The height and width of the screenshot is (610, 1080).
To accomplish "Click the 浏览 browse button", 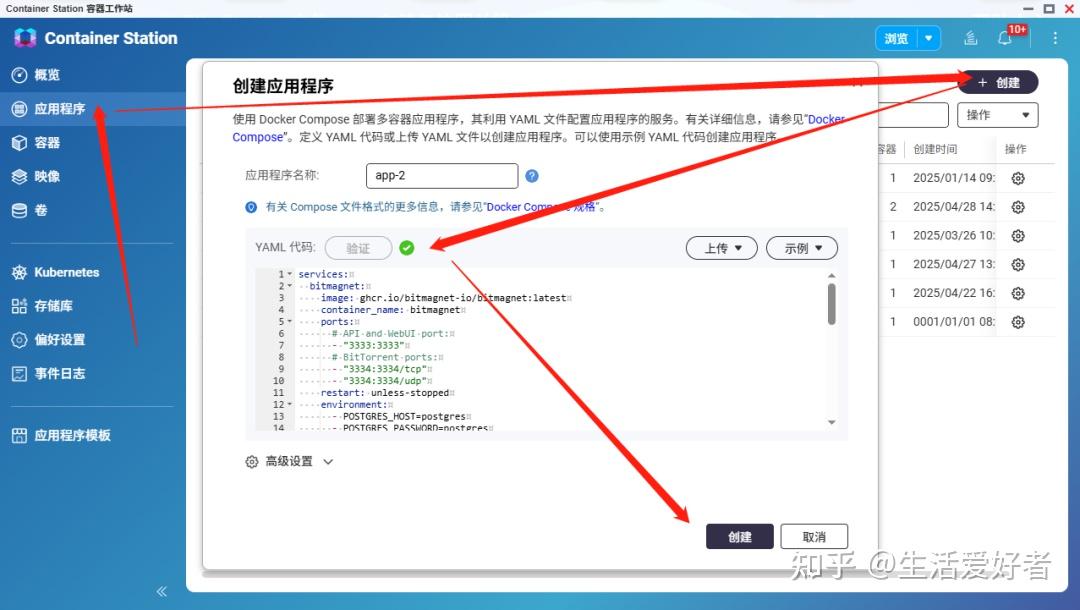I will tap(896, 39).
